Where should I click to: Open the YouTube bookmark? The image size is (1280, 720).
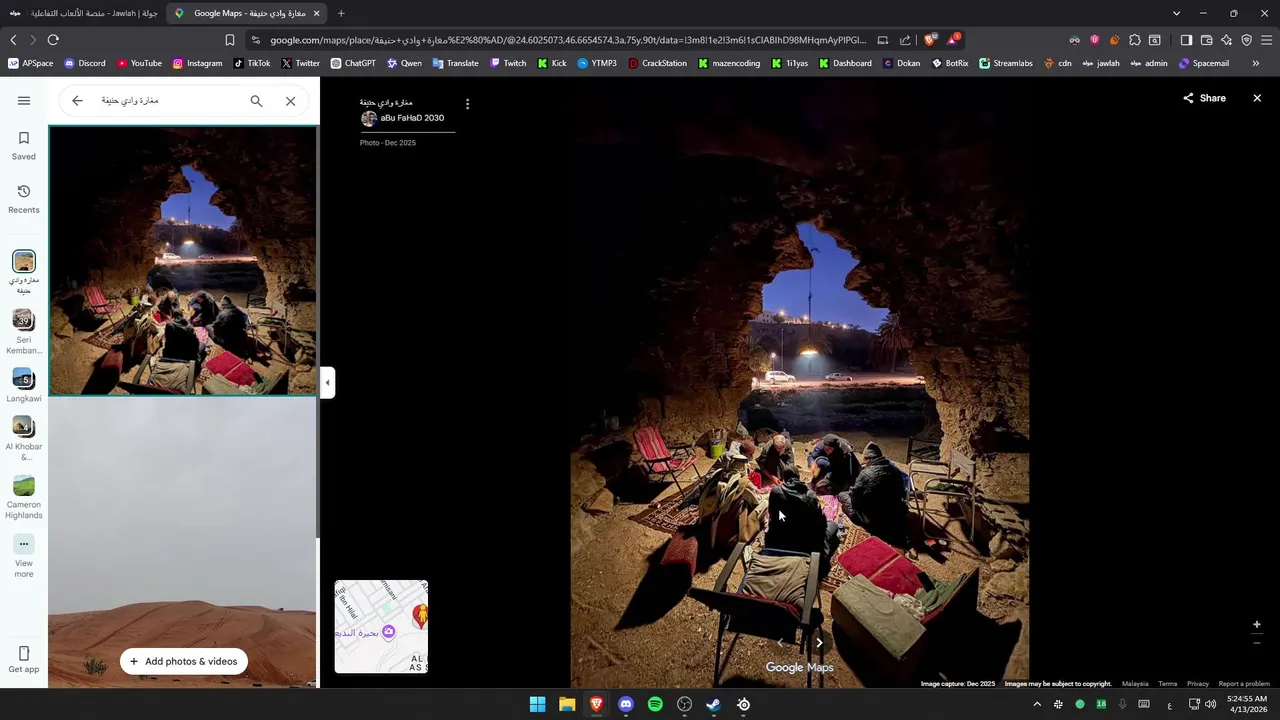pos(139,63)
